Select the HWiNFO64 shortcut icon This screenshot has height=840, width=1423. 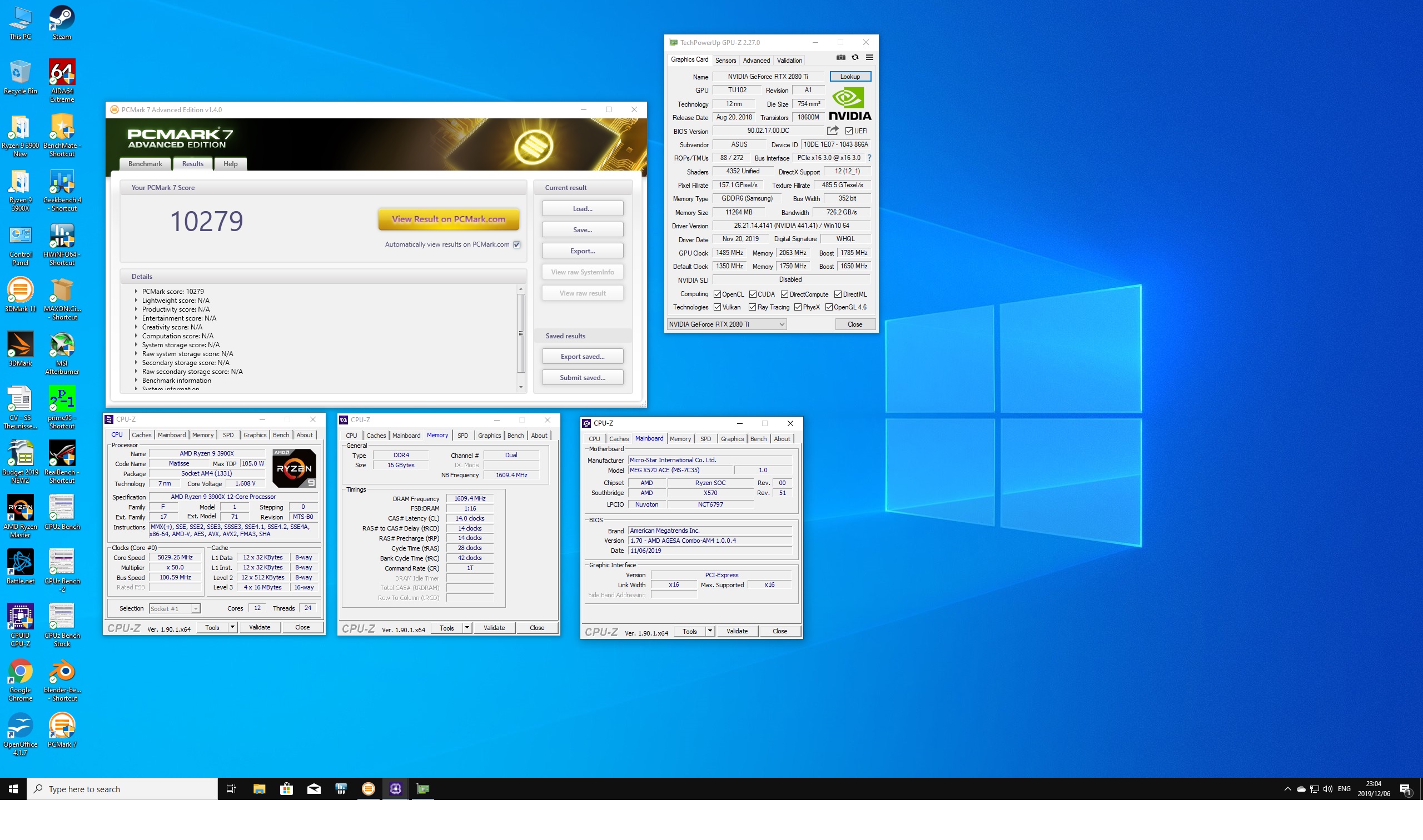pyautogui.click(x=62, y=244)
